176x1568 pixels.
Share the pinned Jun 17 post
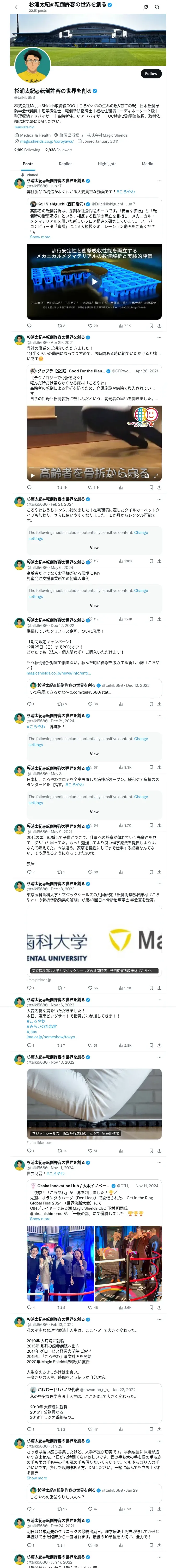click(x=159, y=326)
